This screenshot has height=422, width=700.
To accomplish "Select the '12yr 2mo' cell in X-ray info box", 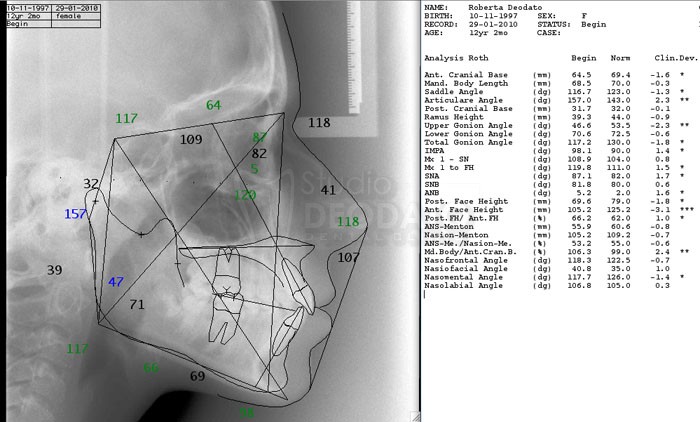I will (29, 16).
